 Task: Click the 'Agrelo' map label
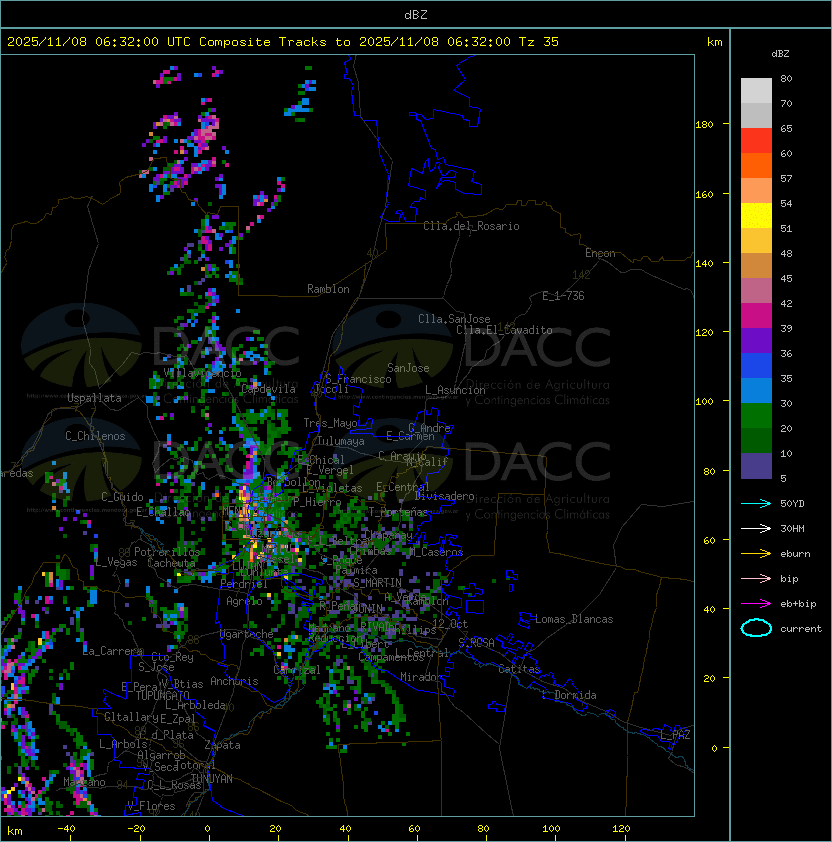coord(244,601)
